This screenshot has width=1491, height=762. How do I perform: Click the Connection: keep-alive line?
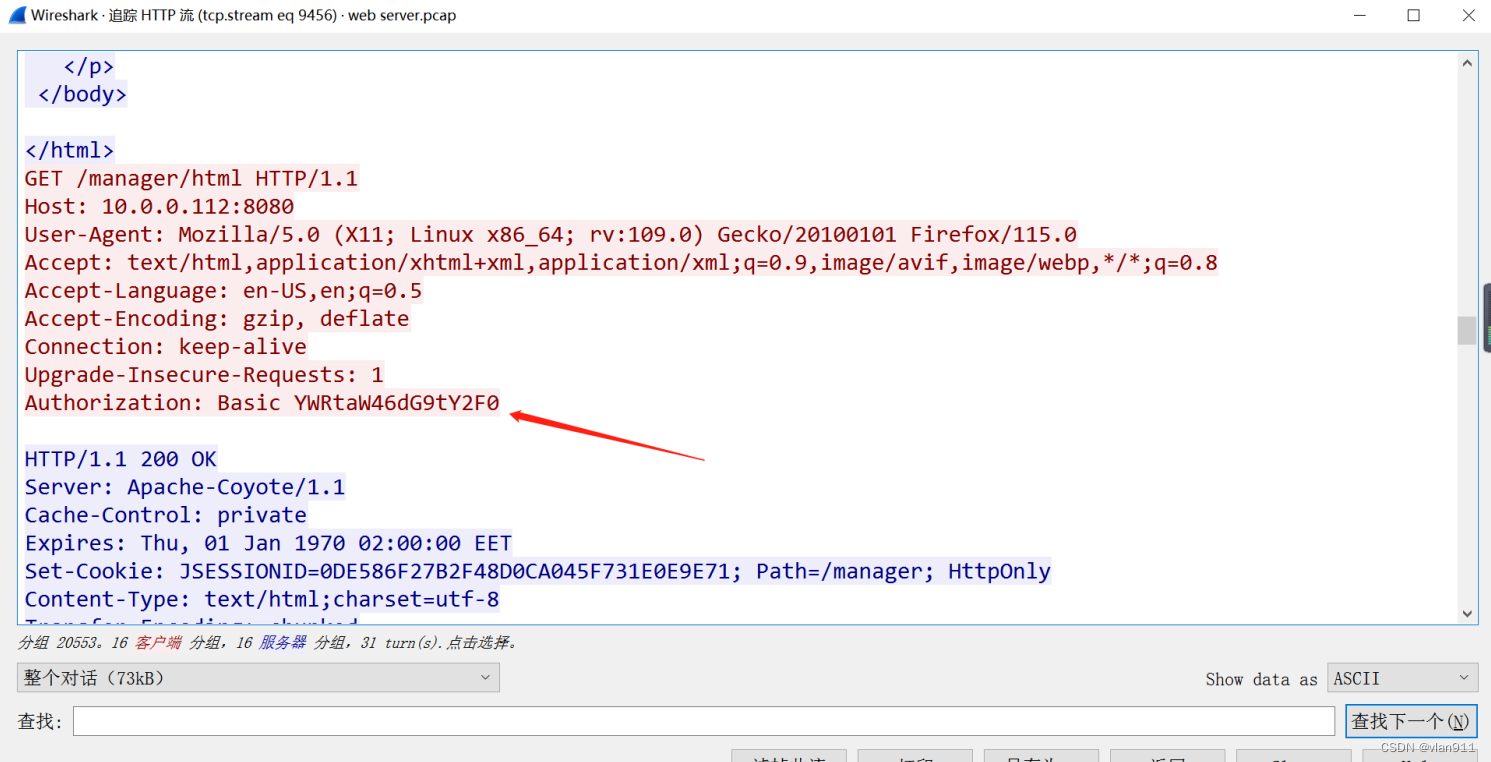click(166, 347)
